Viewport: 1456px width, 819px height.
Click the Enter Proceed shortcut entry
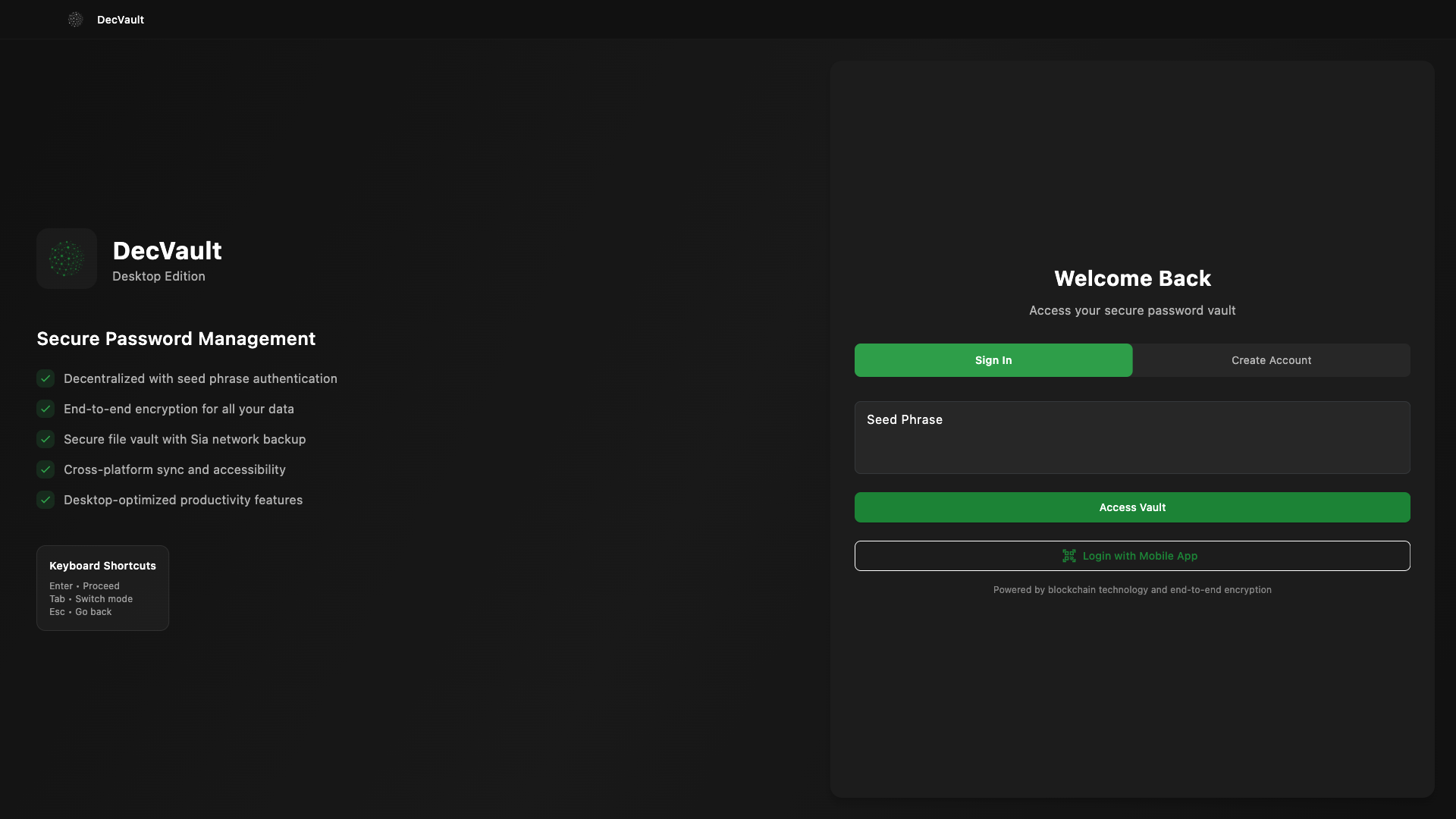point(85,585)
